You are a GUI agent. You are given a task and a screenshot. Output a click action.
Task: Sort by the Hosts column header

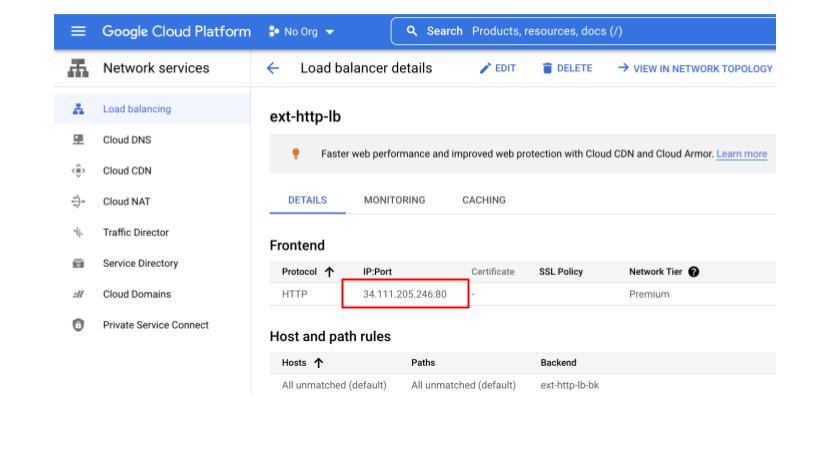click(294, 363)
